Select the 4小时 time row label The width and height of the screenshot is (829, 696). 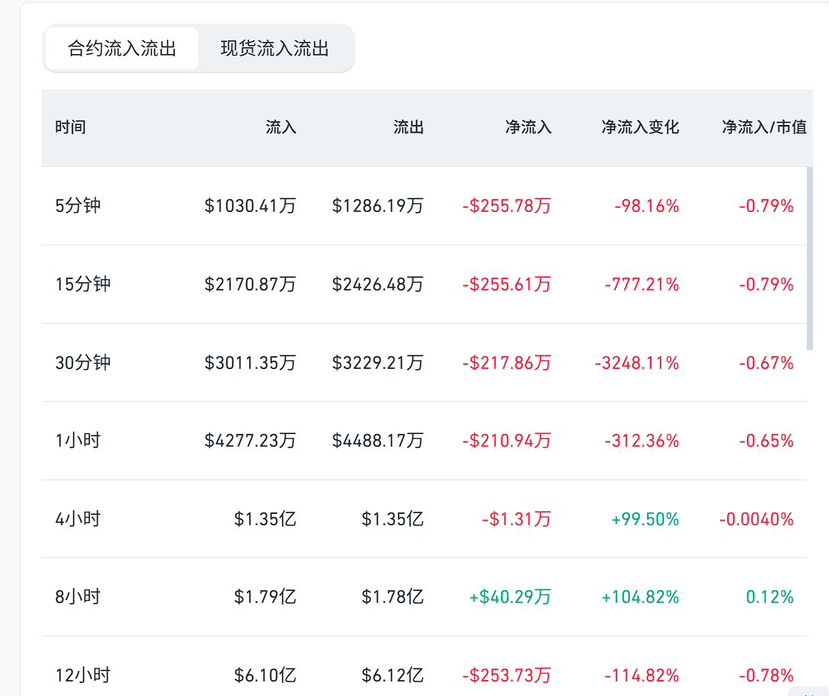coord(78,519)
